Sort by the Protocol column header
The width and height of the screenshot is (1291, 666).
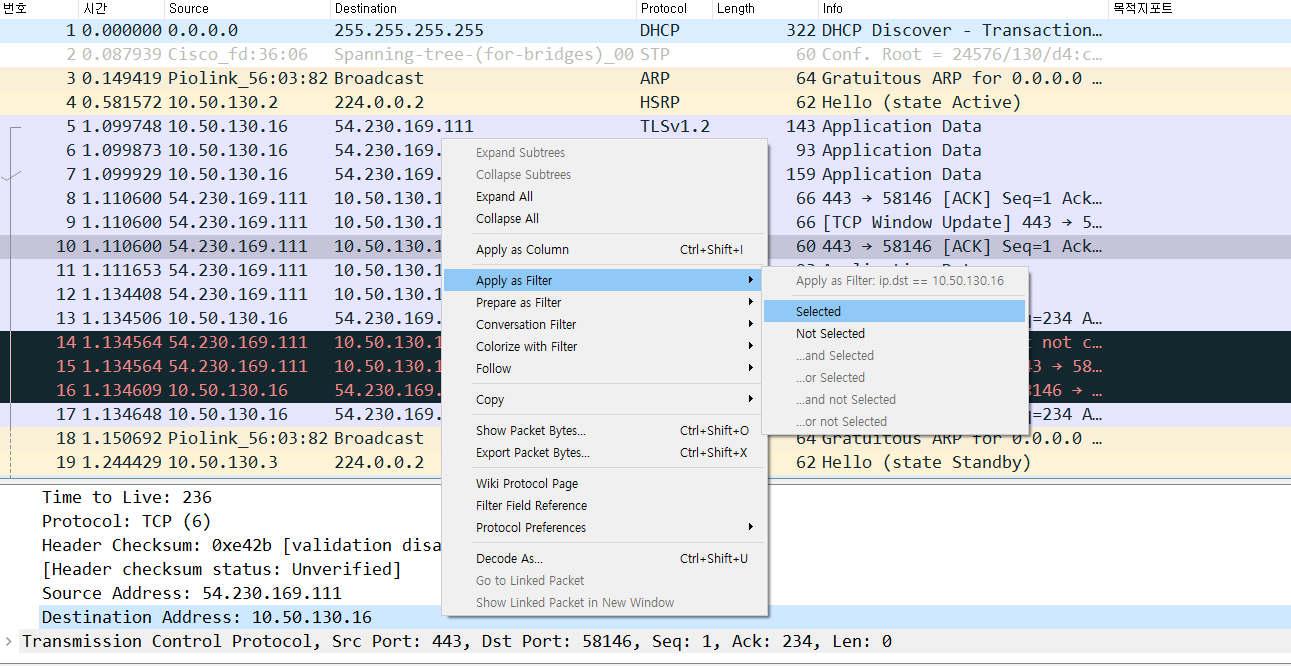[x=674, y=8]
